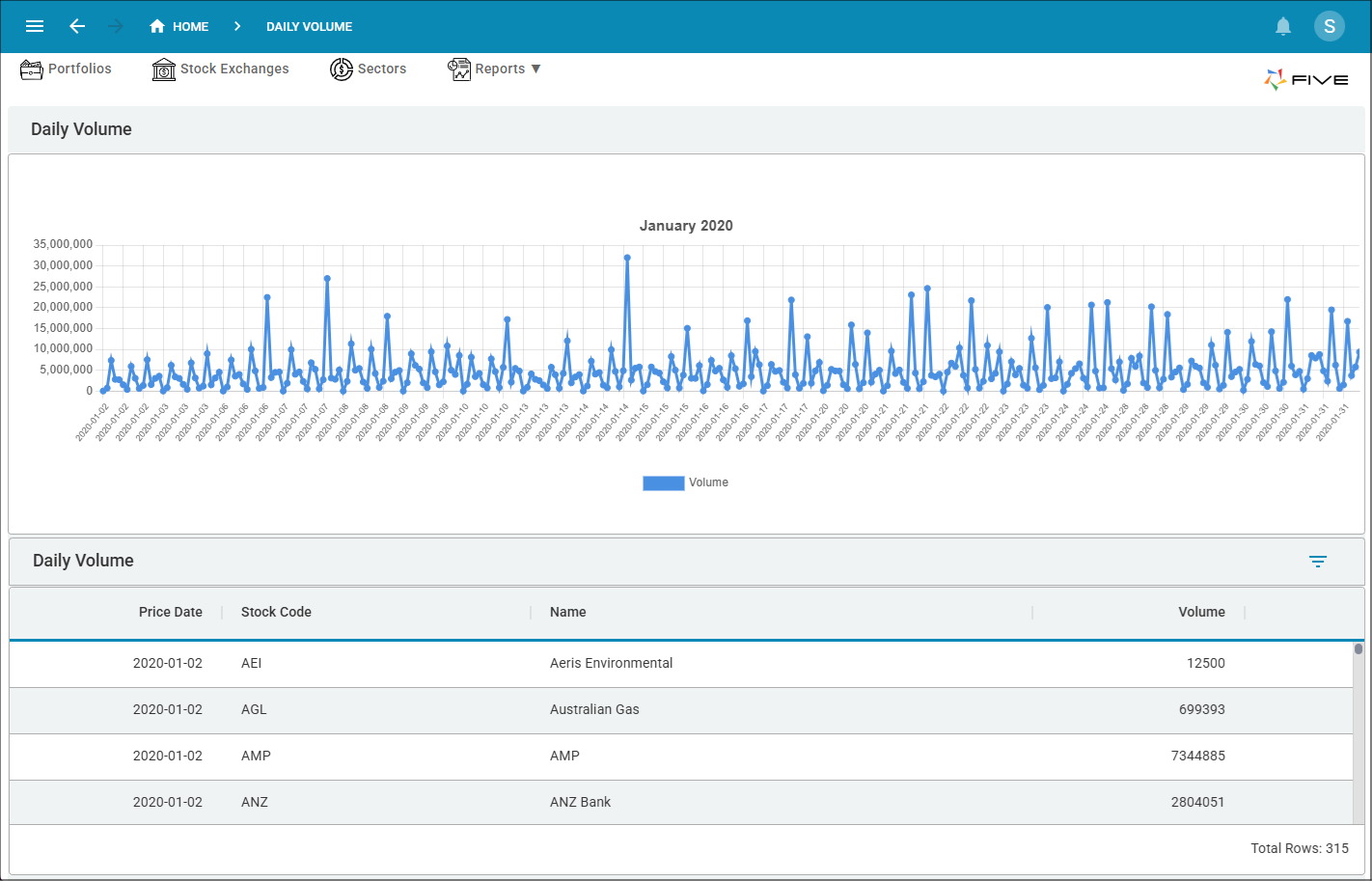Click the forward arrow in header
Image resolution: width=1372 pixels, height=881 pixels.
point(116,26)
